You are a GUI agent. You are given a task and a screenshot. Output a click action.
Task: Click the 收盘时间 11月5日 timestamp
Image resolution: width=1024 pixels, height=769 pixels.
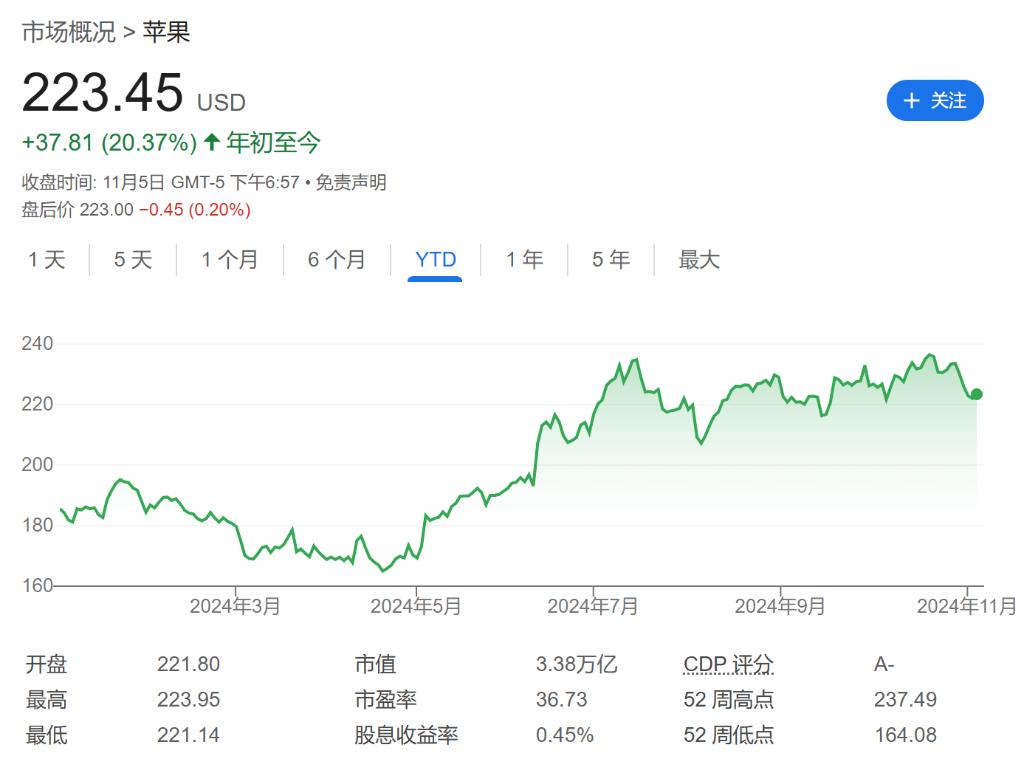click(x=160, y=182)
